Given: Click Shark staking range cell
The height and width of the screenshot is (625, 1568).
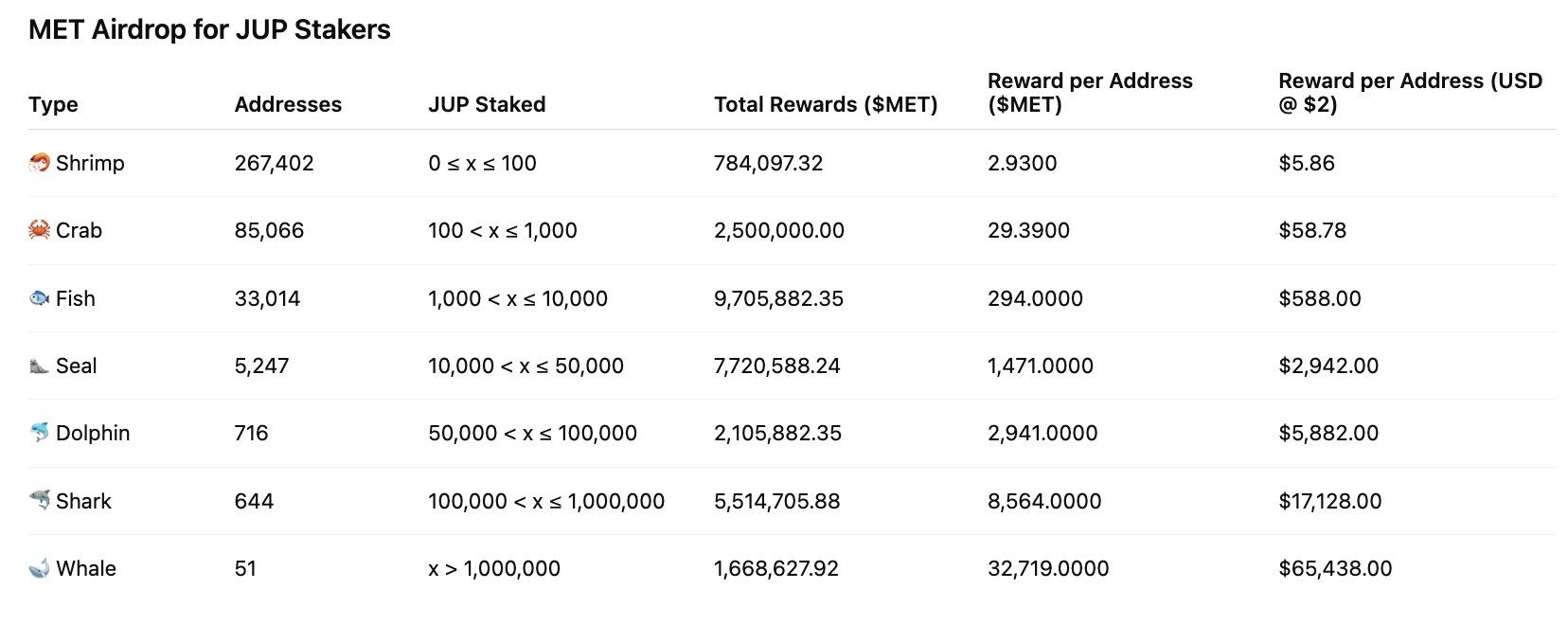Looking at the screenshot, I should [x=546, y=501].
